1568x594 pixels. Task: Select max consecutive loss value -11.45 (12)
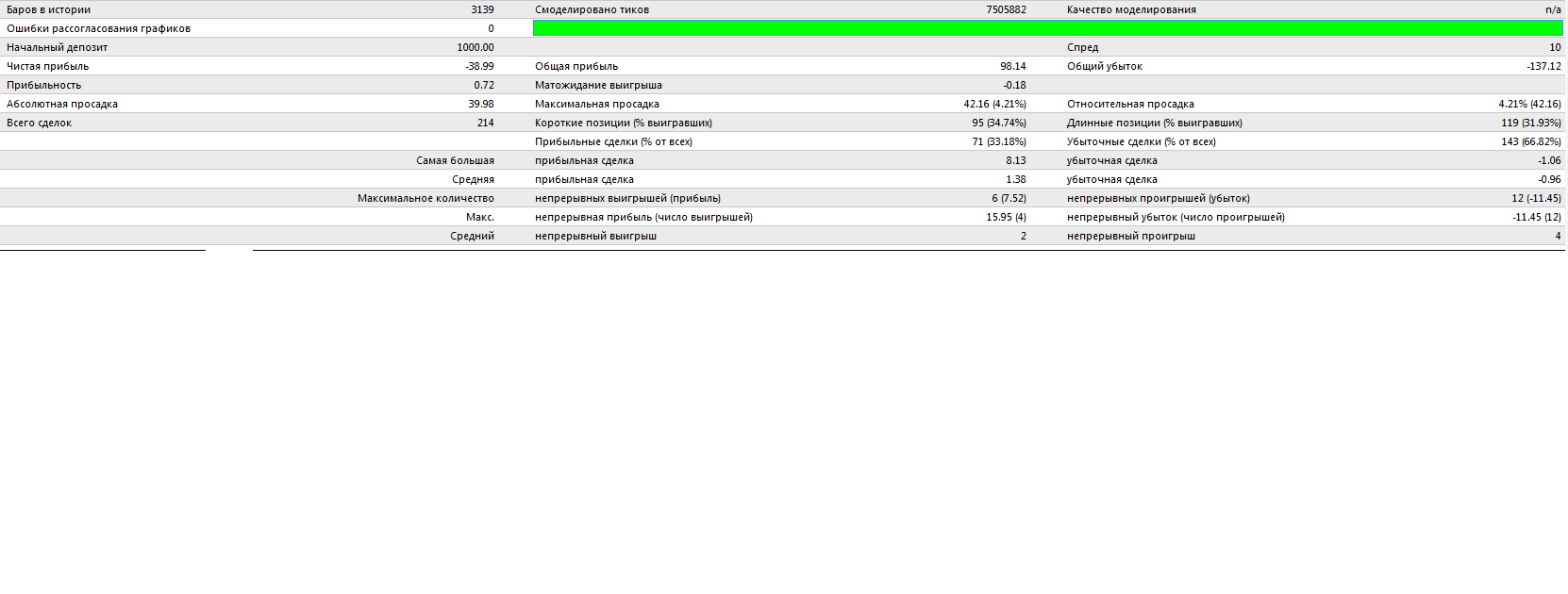(x=1536, y=217)
